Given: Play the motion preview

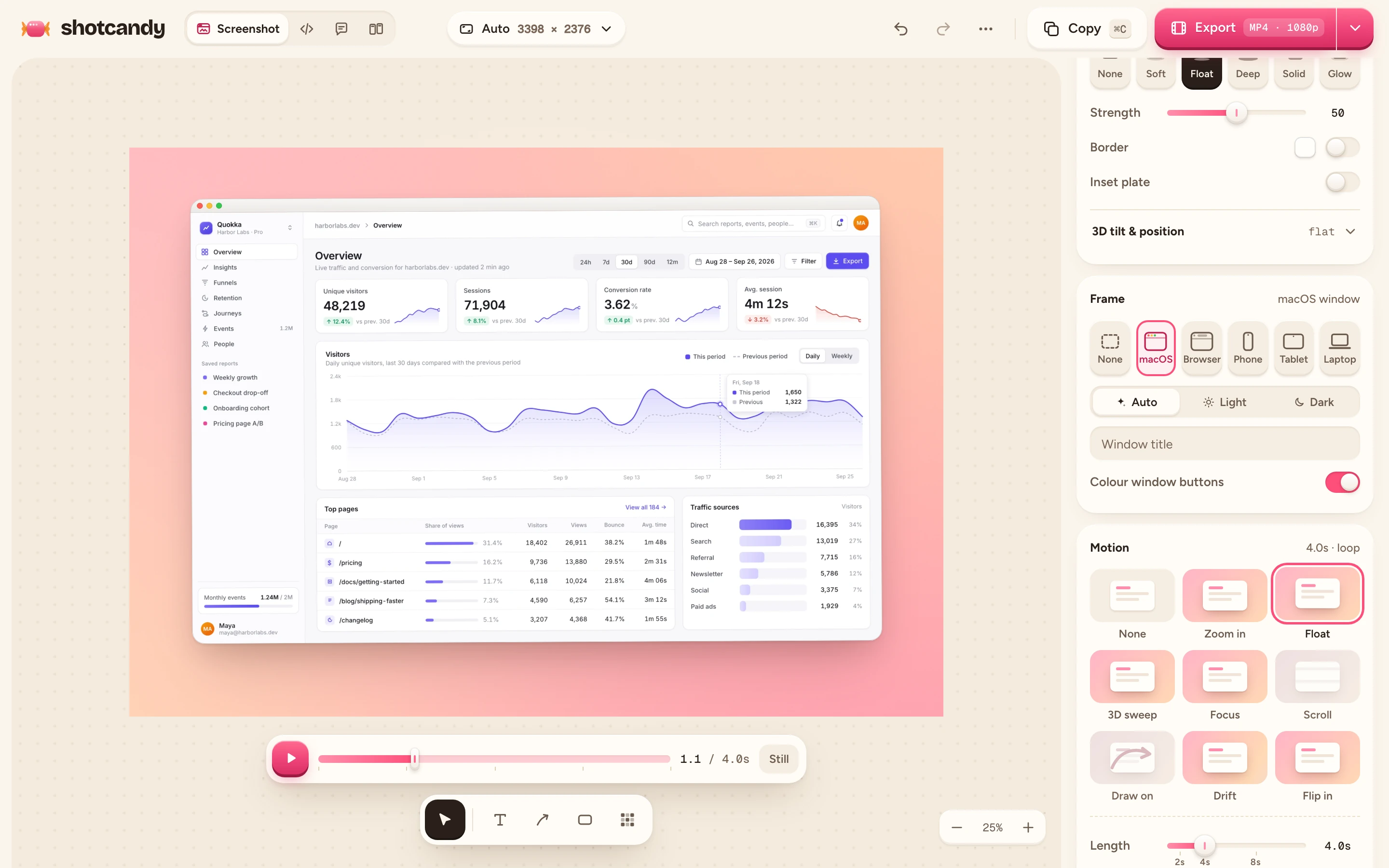Looking at the screenshot, I should 290,759.
